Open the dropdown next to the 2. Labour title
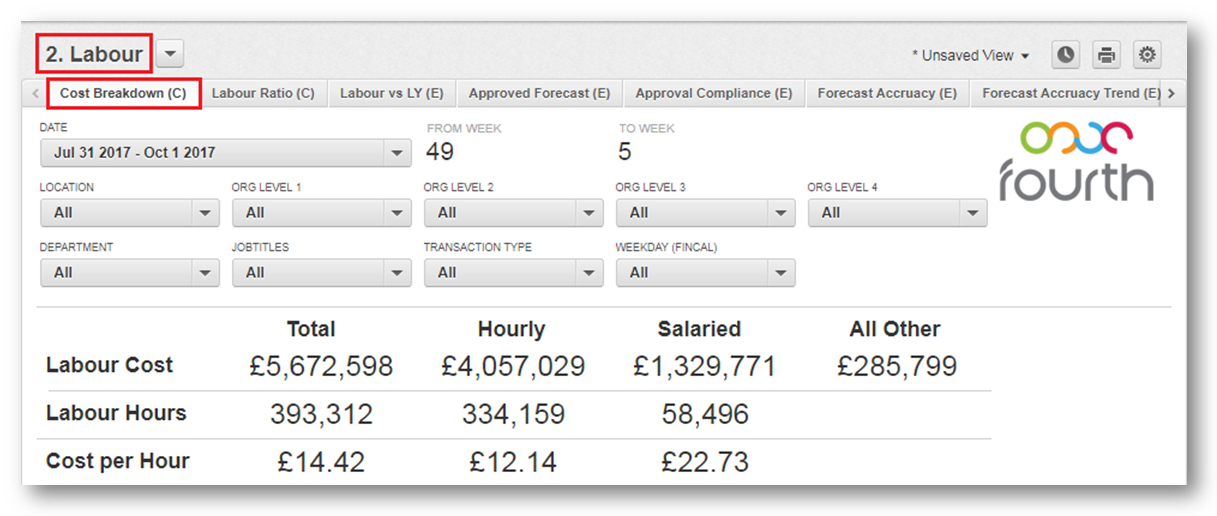 (x=170, y=54)
